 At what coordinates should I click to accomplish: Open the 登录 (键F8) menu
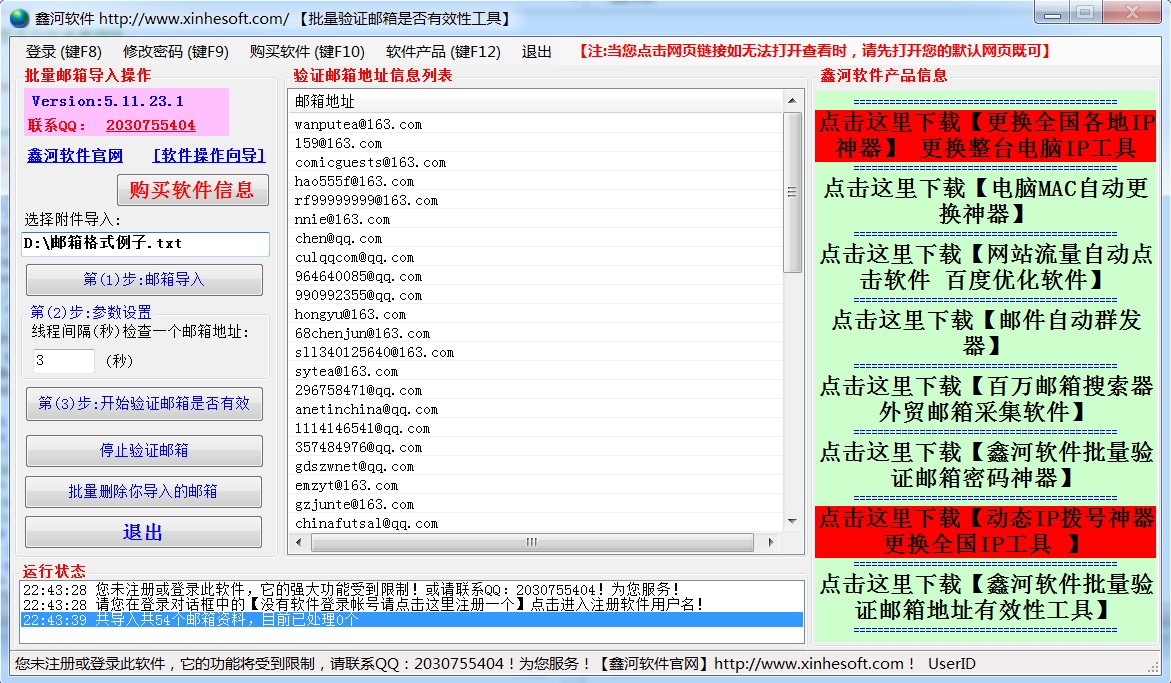(64, 52)
